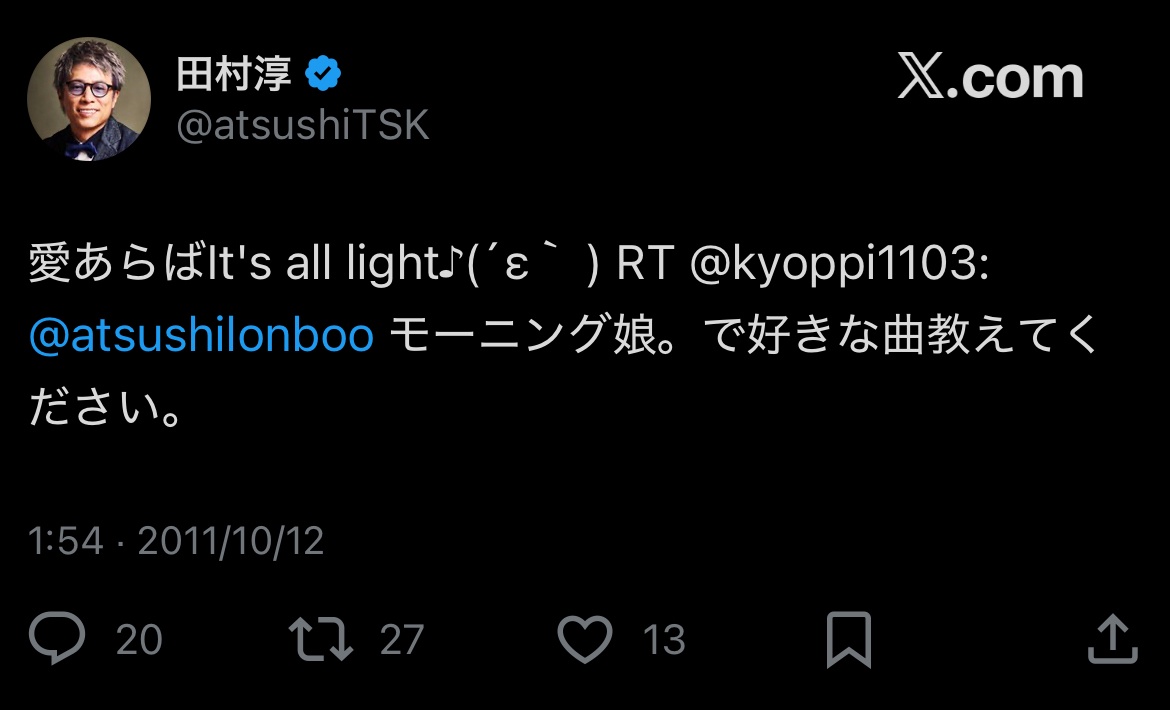The width and height of the screenshot is (1170, 710).
Task: Click the blue verified badge
Action: (325, 74)
